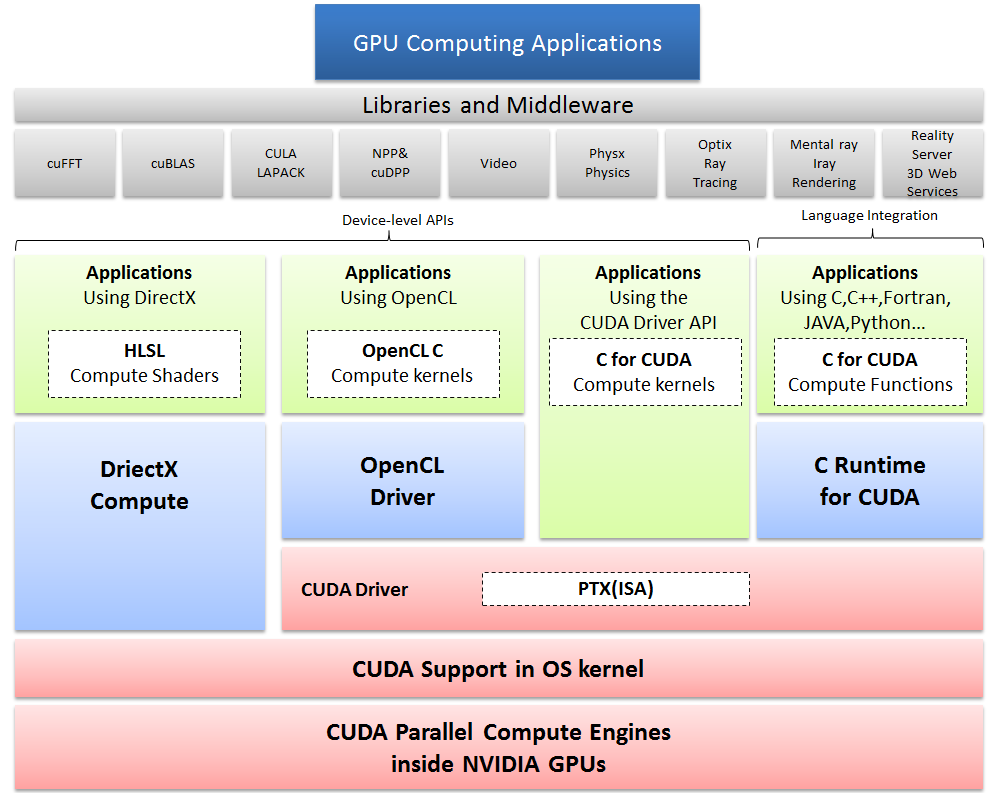This screenshot has width=997, height=793.
Task: Select the Mental ray Iray Rendering box
Action: [824, 163]
